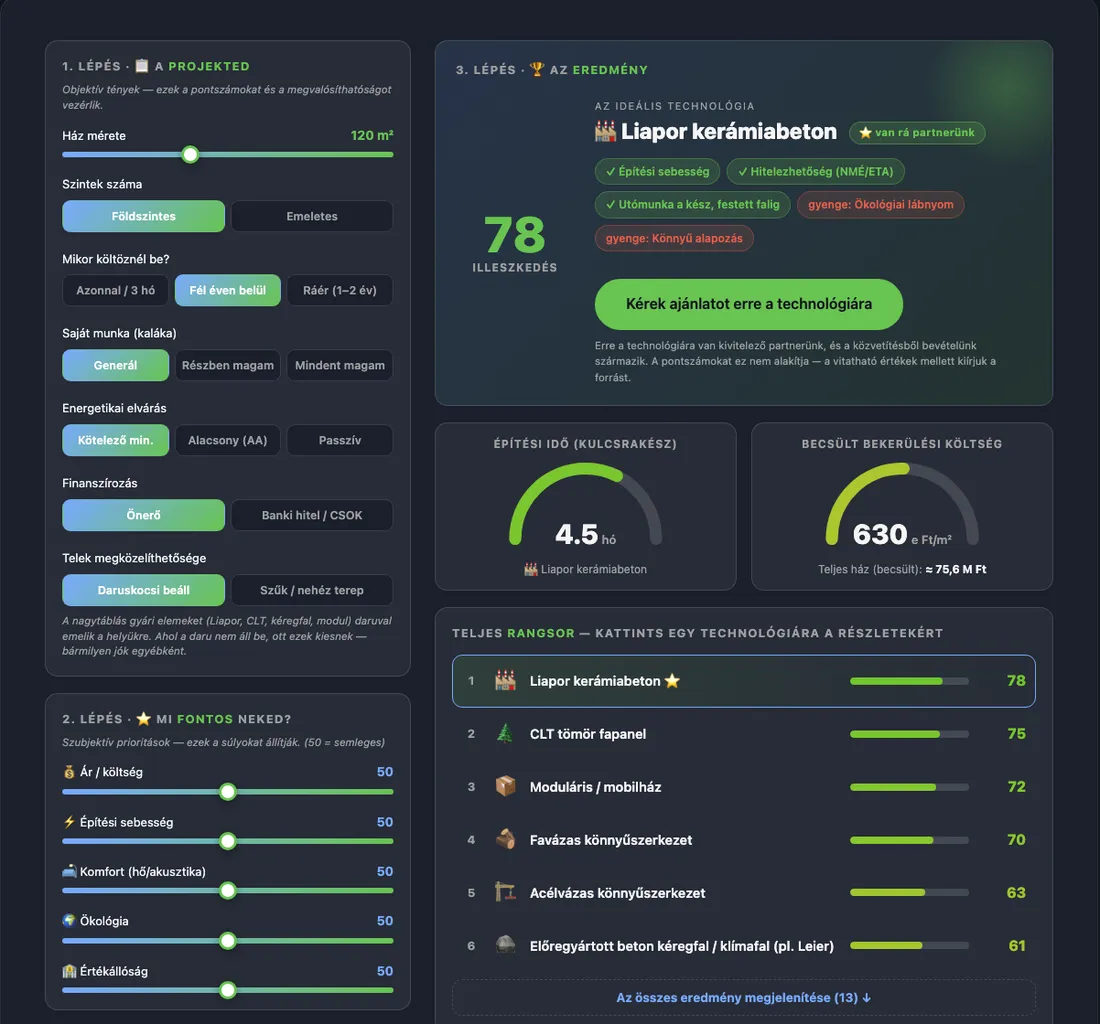The image size is (1100, 1024).
Task: Open details of Moduláris / mobilház row
Action: [744, 786]
